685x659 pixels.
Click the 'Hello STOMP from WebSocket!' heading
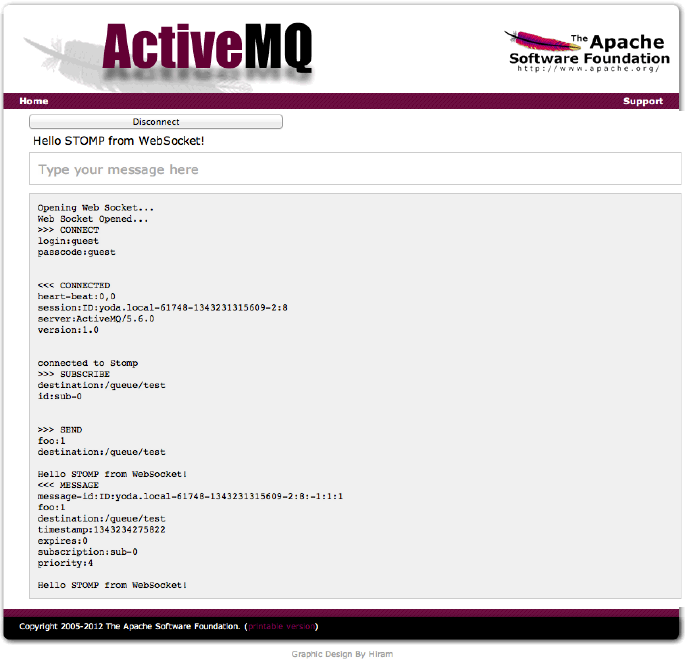coord(118,141)
